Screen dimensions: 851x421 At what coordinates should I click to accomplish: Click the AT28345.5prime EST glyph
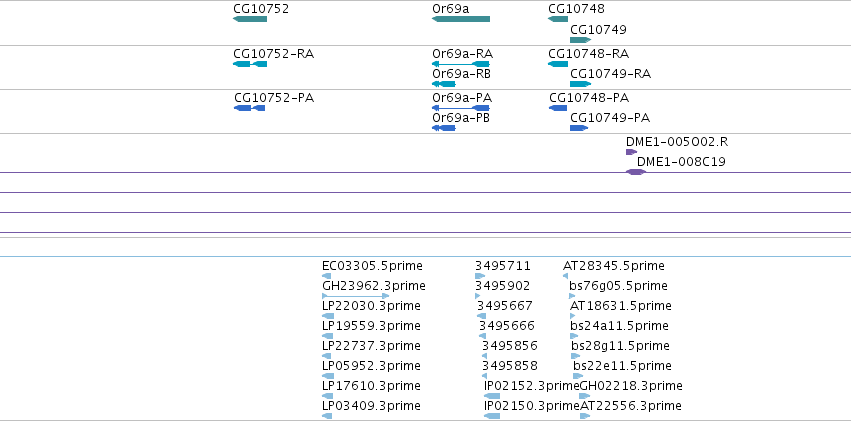pos(566,276)
